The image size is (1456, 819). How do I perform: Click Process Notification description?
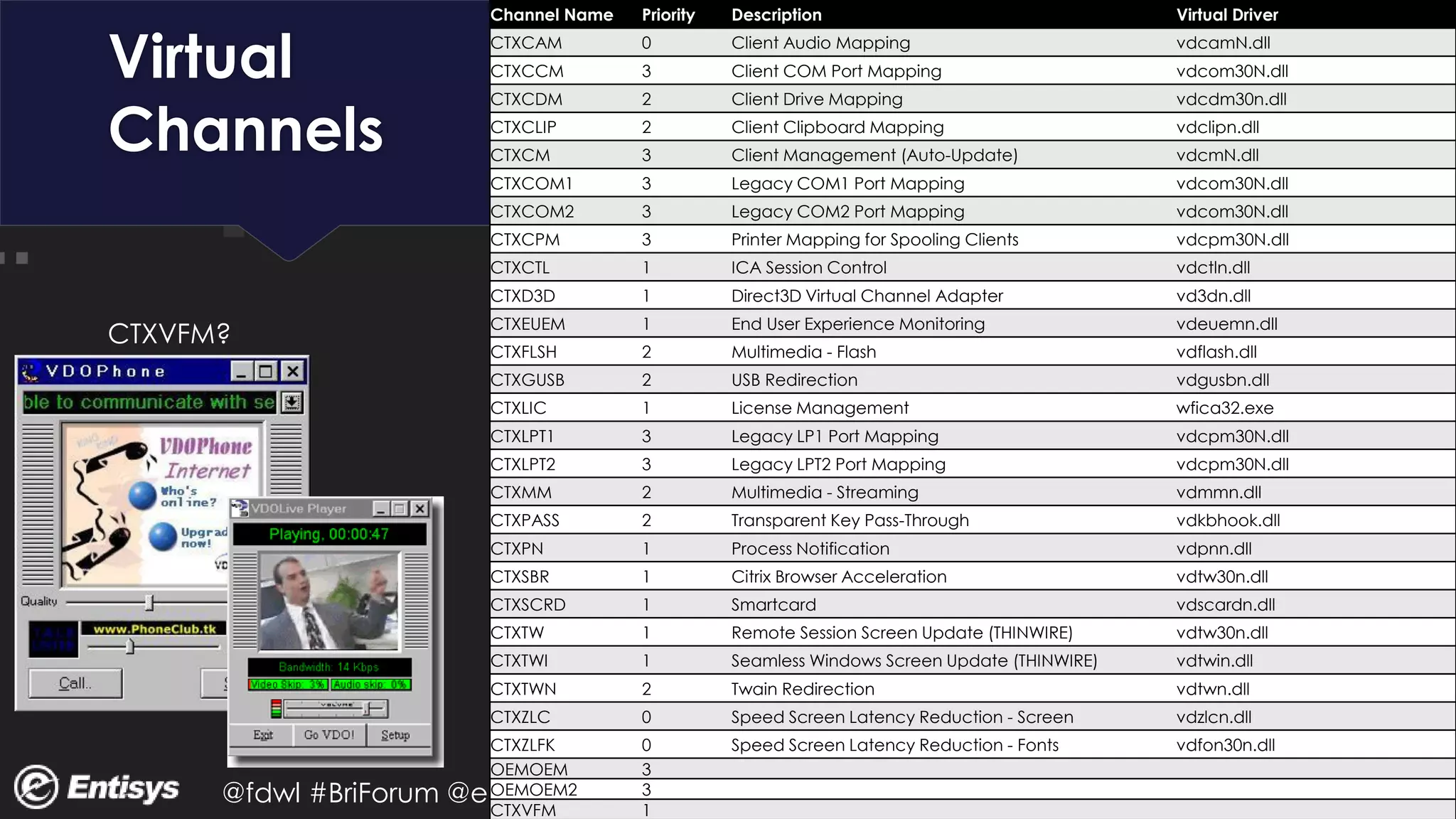(810, 549)
